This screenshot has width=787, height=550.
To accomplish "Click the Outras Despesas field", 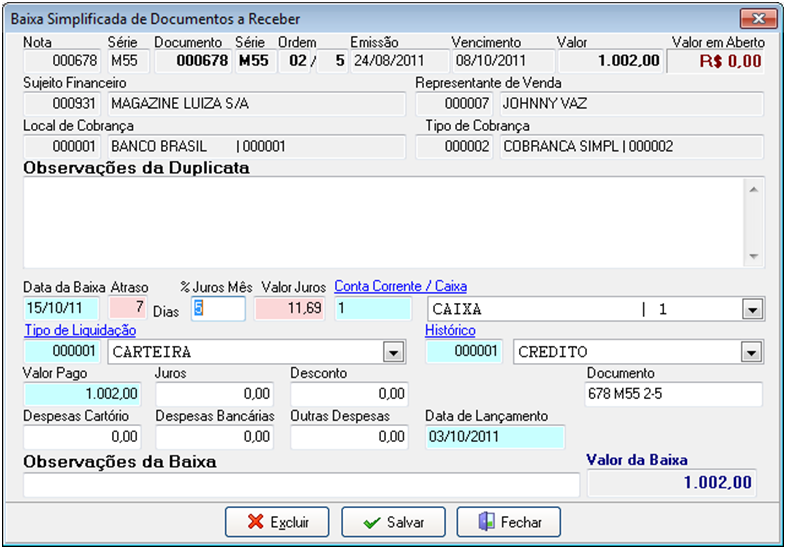I will [x=349, y=437].
